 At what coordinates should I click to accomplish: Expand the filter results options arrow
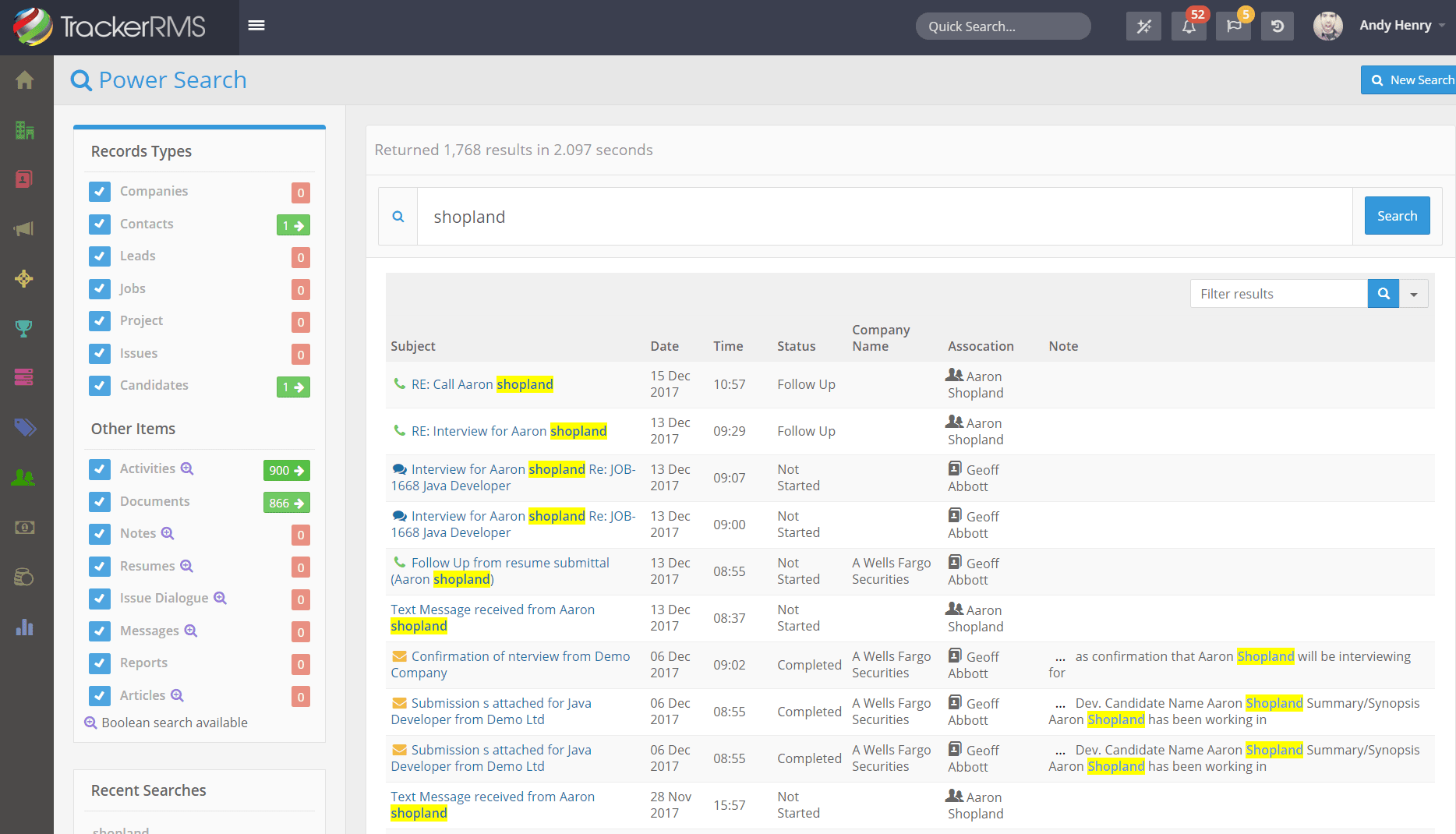1413,294
